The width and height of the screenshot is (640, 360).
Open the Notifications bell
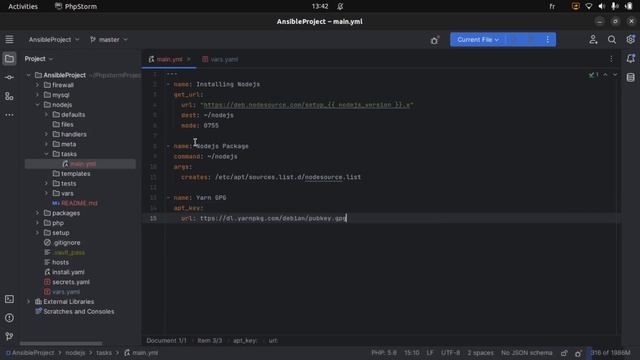pyautogui.click(x=631, y=59)
